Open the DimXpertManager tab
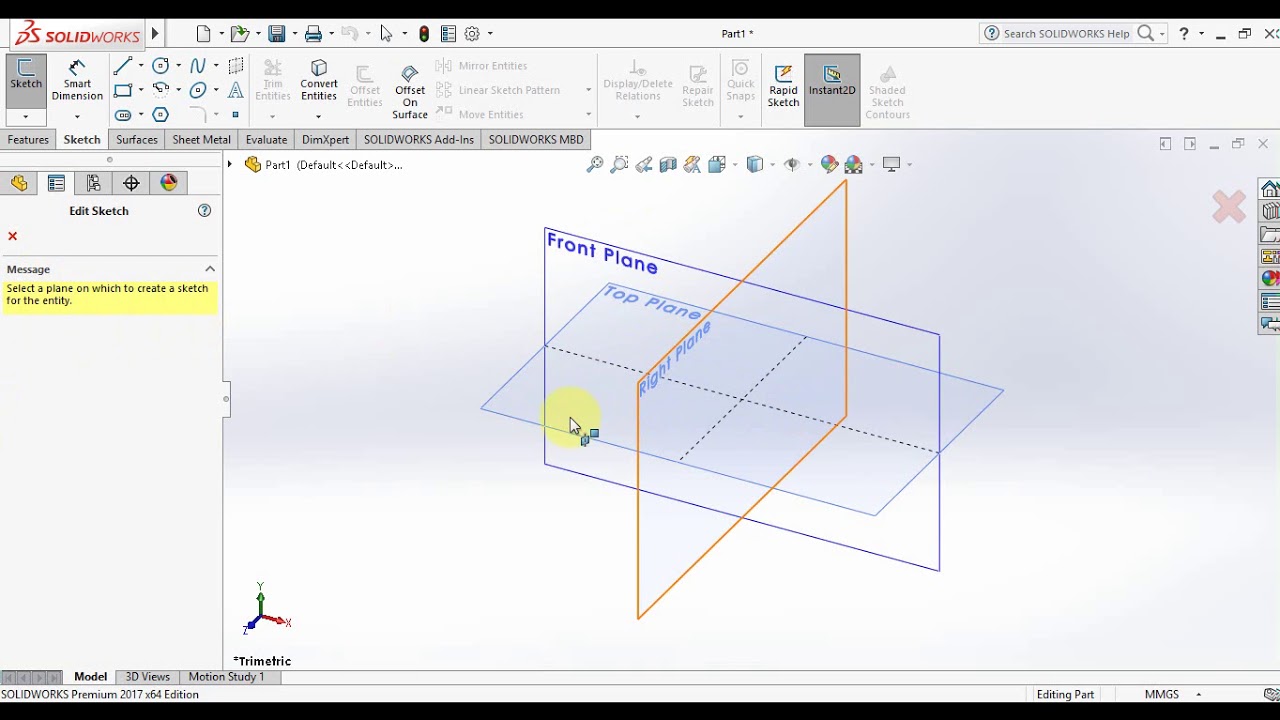Viewport: 1280px width, 720px height. click(x=131, y=183)
